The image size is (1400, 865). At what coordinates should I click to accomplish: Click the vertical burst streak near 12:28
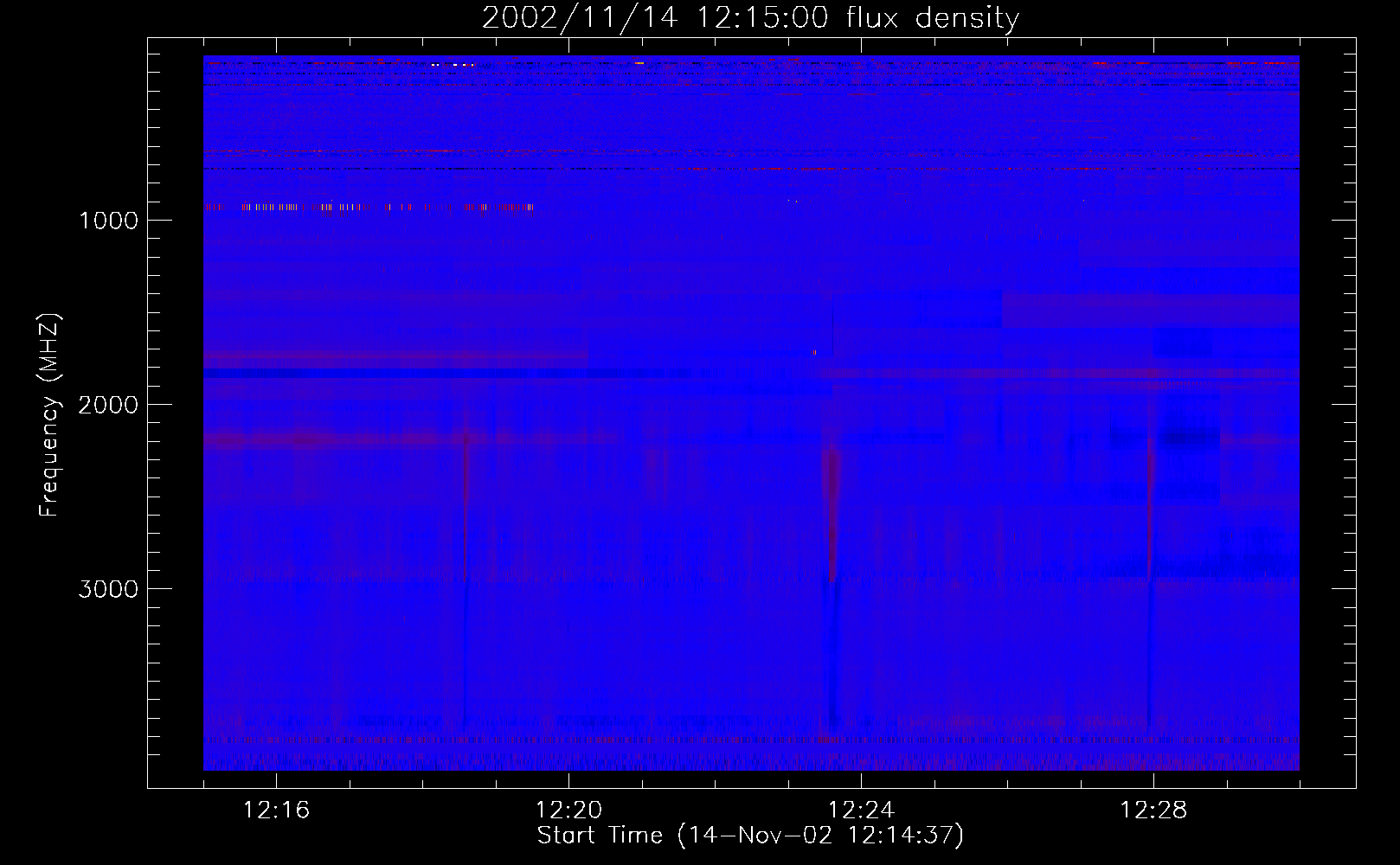tap(1150, 510)
